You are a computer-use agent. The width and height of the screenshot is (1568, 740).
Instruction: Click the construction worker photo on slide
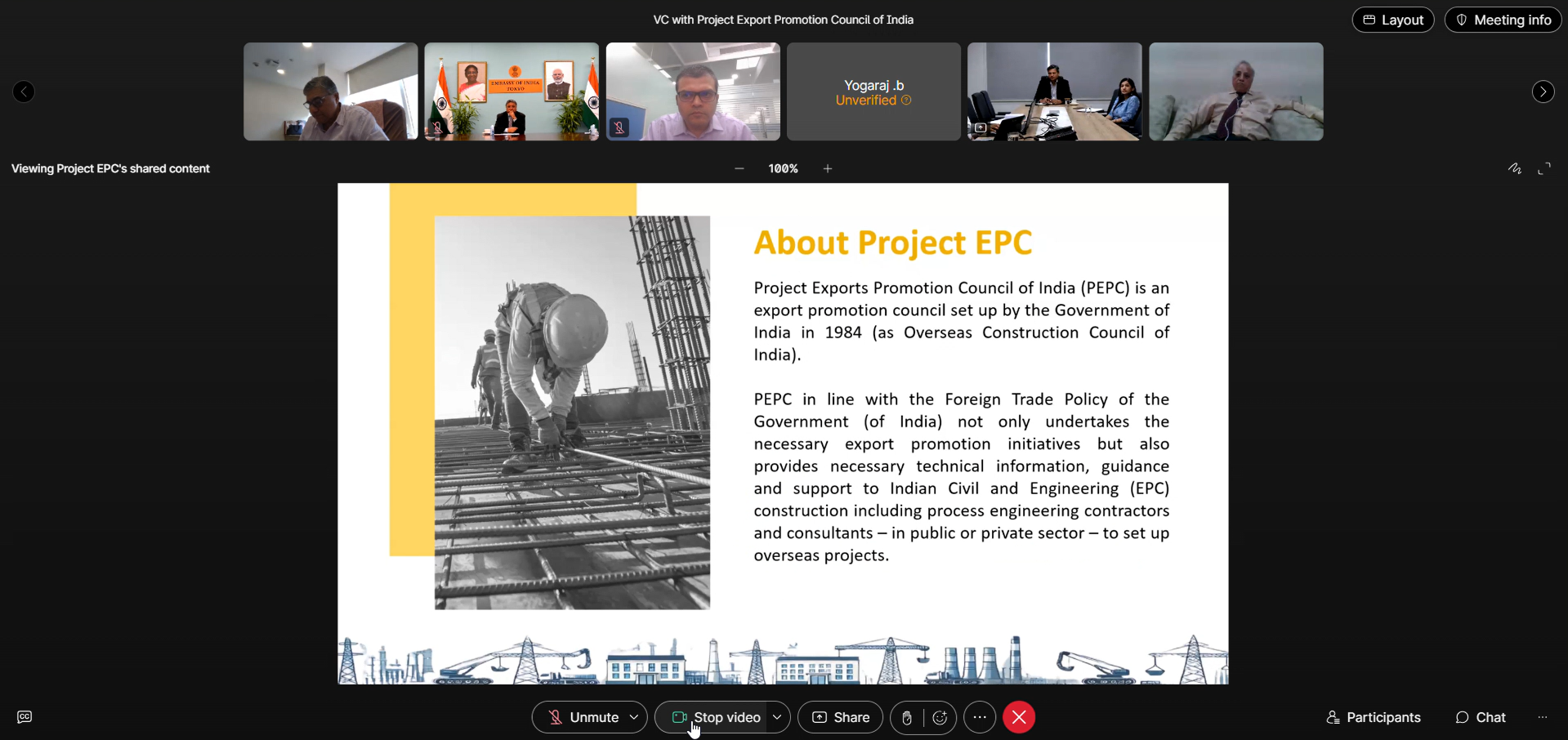click(572, 412)
